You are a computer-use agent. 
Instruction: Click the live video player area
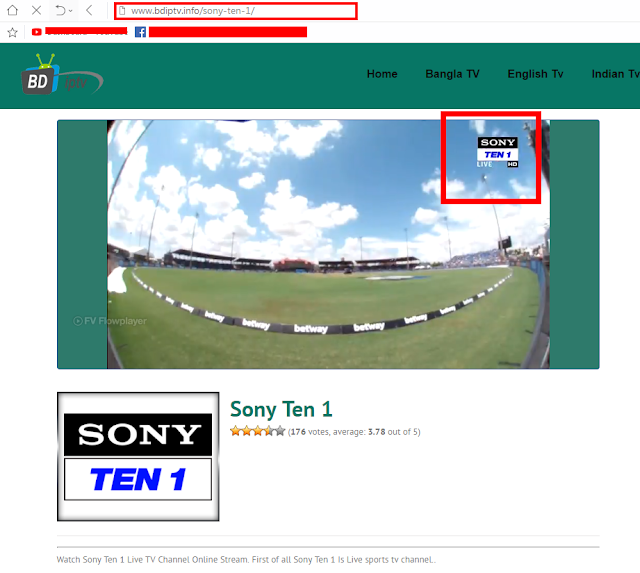tap(328, 244)
